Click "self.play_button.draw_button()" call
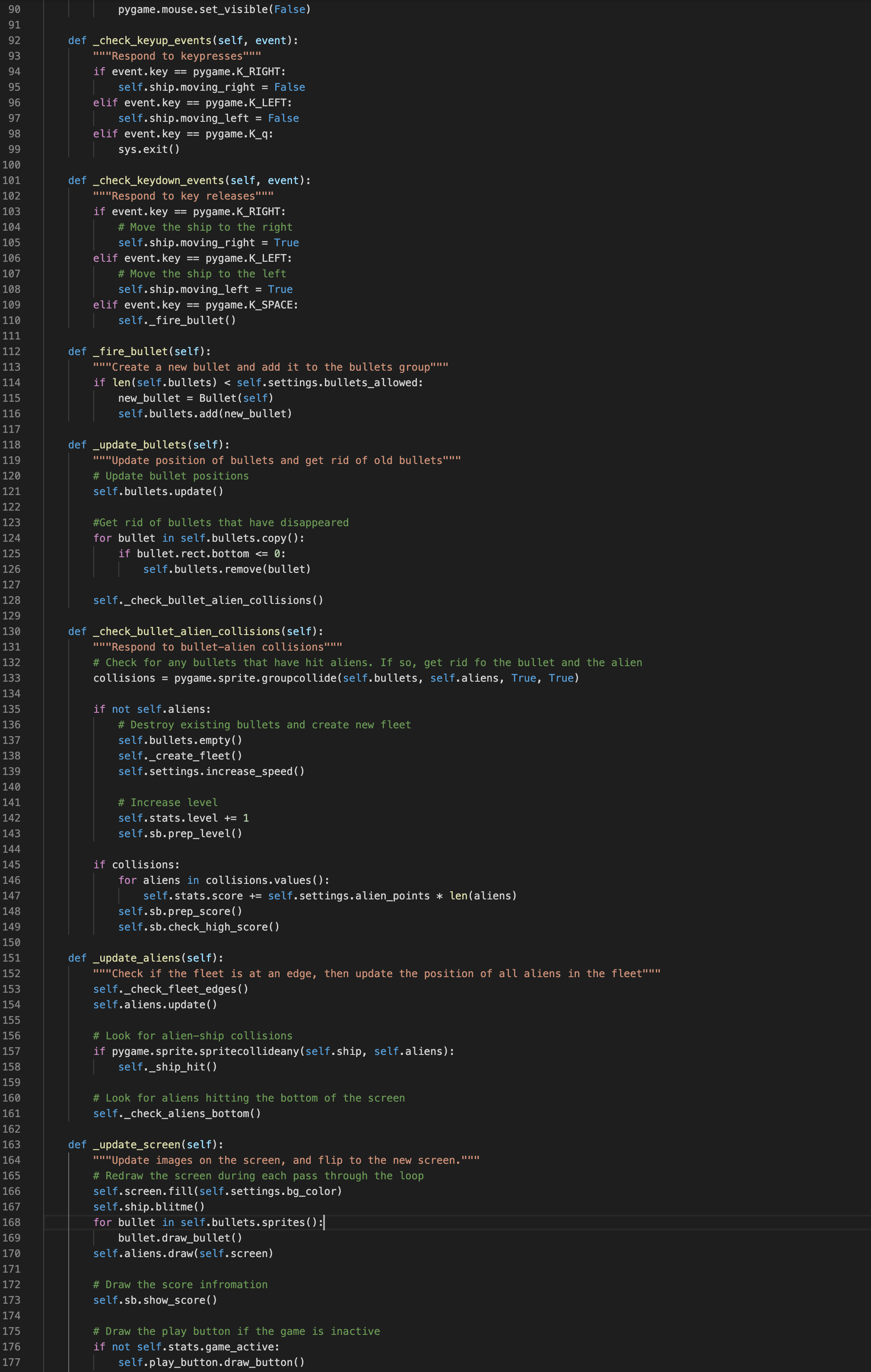Image resolution: width=871 pixels, height=1372 pixels. [x=211, y=1362]
